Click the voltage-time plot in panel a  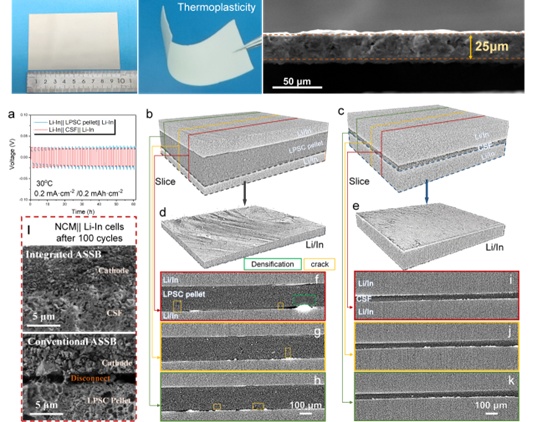pos(83,157)
